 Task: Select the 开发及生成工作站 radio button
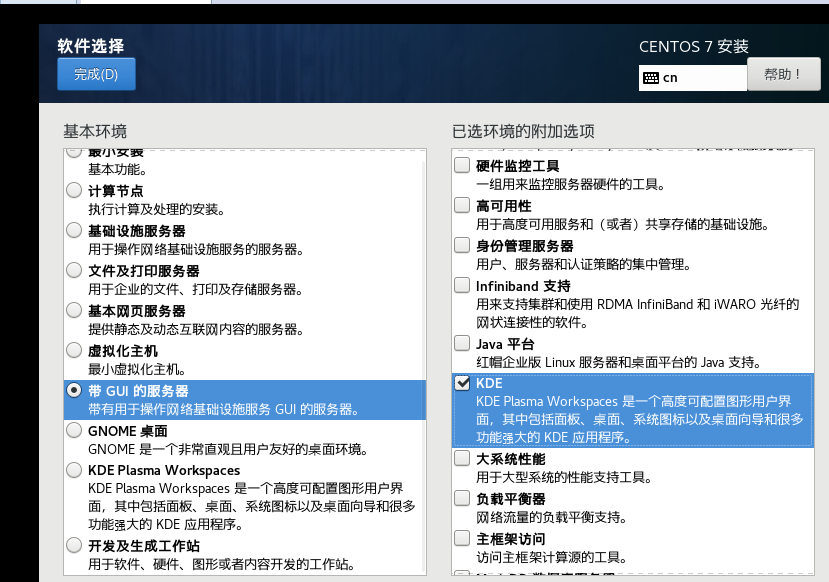[x=74, y=545]
